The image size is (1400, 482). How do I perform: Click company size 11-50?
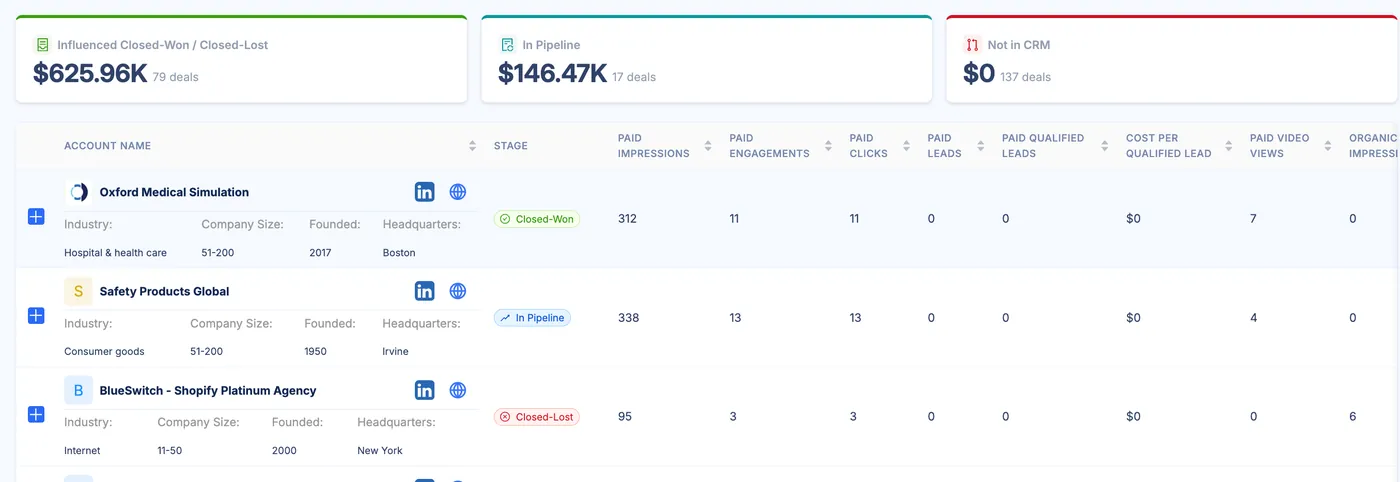170,451
